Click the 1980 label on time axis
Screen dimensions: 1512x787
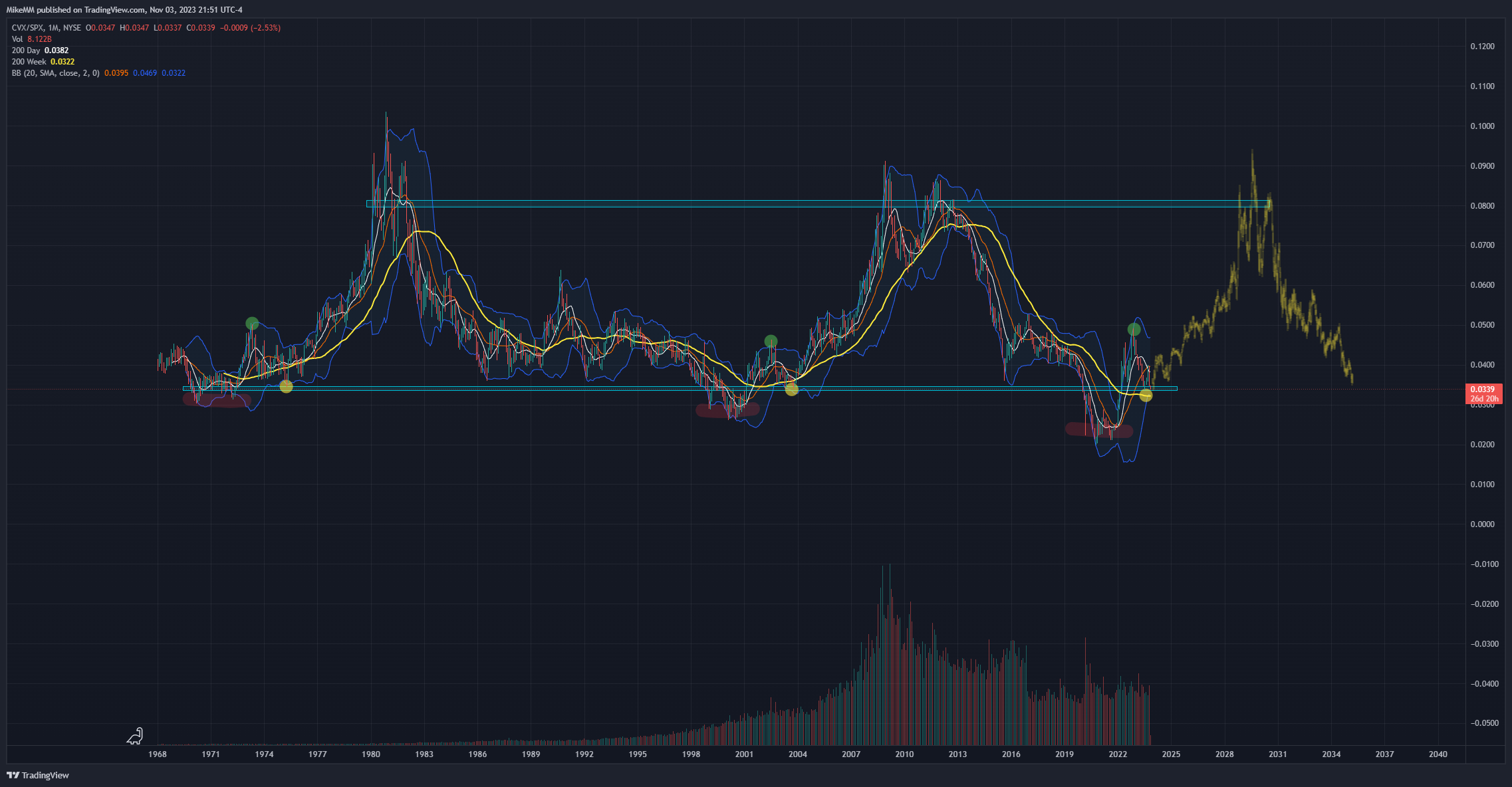point(371,754)
